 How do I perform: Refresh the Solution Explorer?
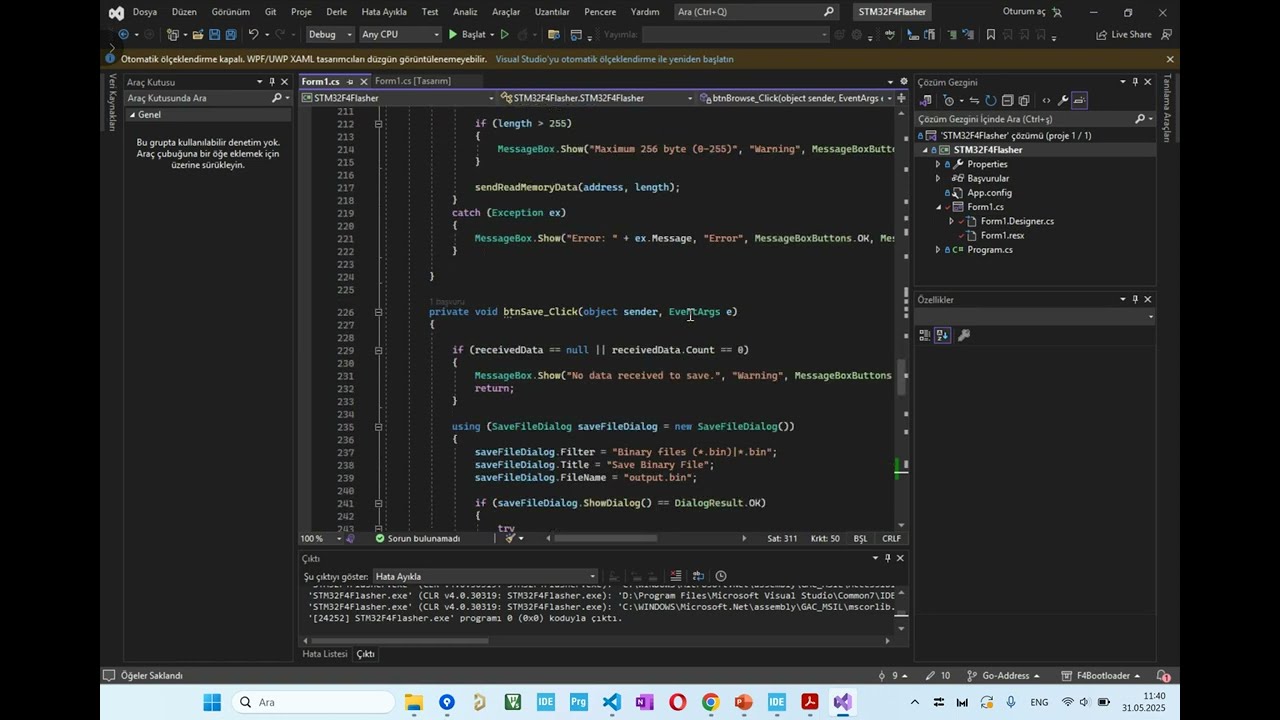pyautogui.click(x=990, y=100)
